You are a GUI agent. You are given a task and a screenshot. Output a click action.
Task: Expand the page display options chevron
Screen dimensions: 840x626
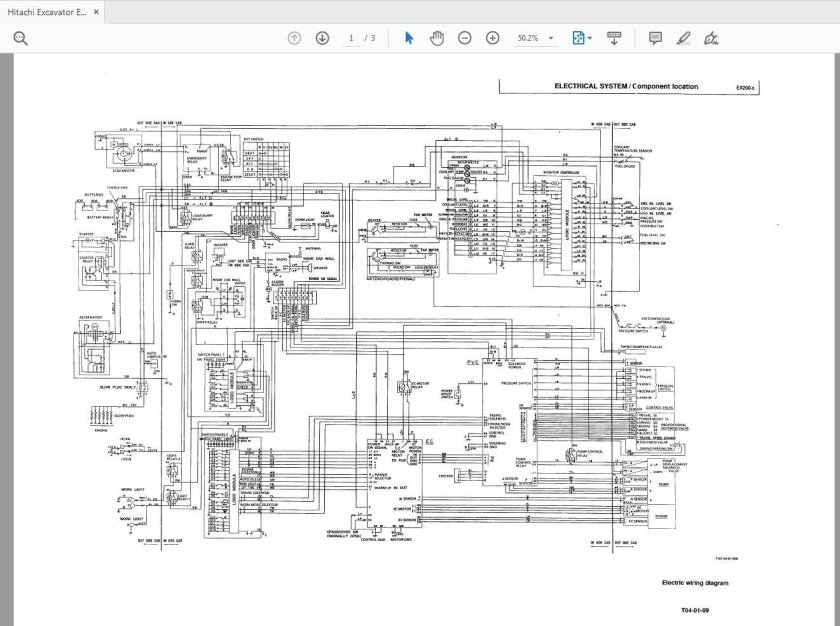pos(590,40)
